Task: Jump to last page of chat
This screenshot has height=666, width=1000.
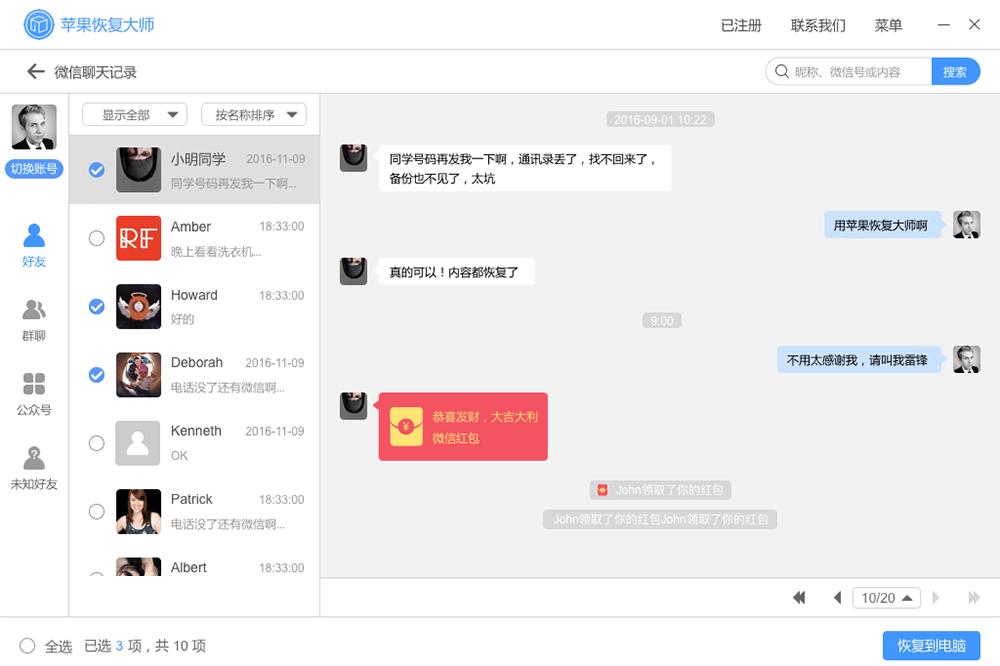Action: click(x=974, y=597)
